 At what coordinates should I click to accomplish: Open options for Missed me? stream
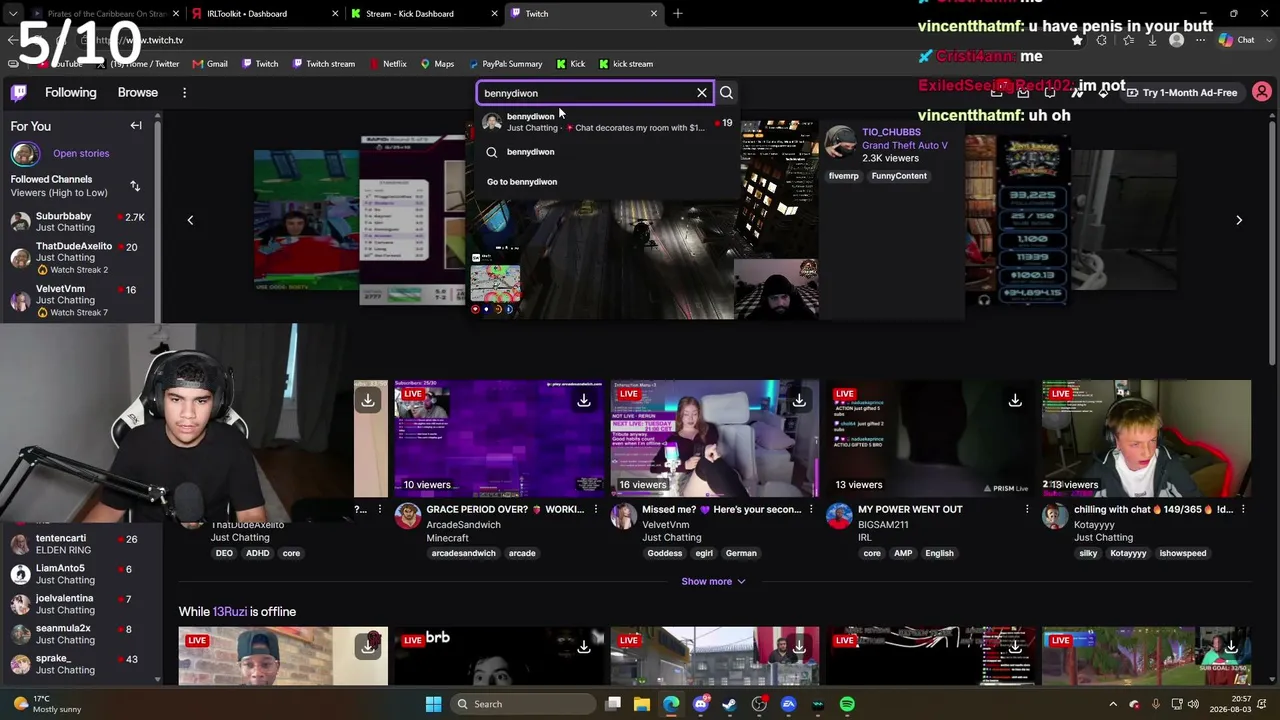pos(811,510)
